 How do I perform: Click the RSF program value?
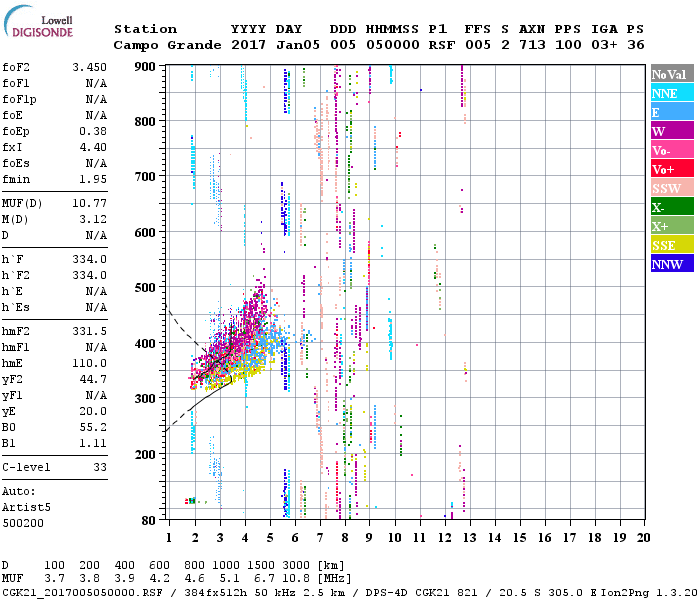pos(442,45)
